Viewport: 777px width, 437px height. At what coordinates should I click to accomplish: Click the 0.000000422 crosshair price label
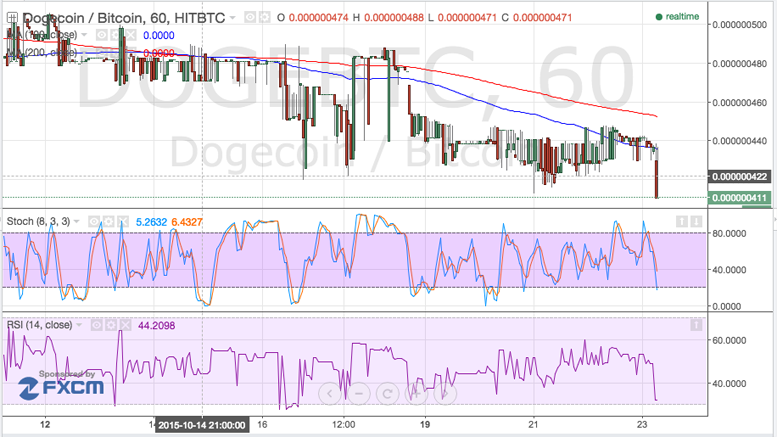pos(740,177)
